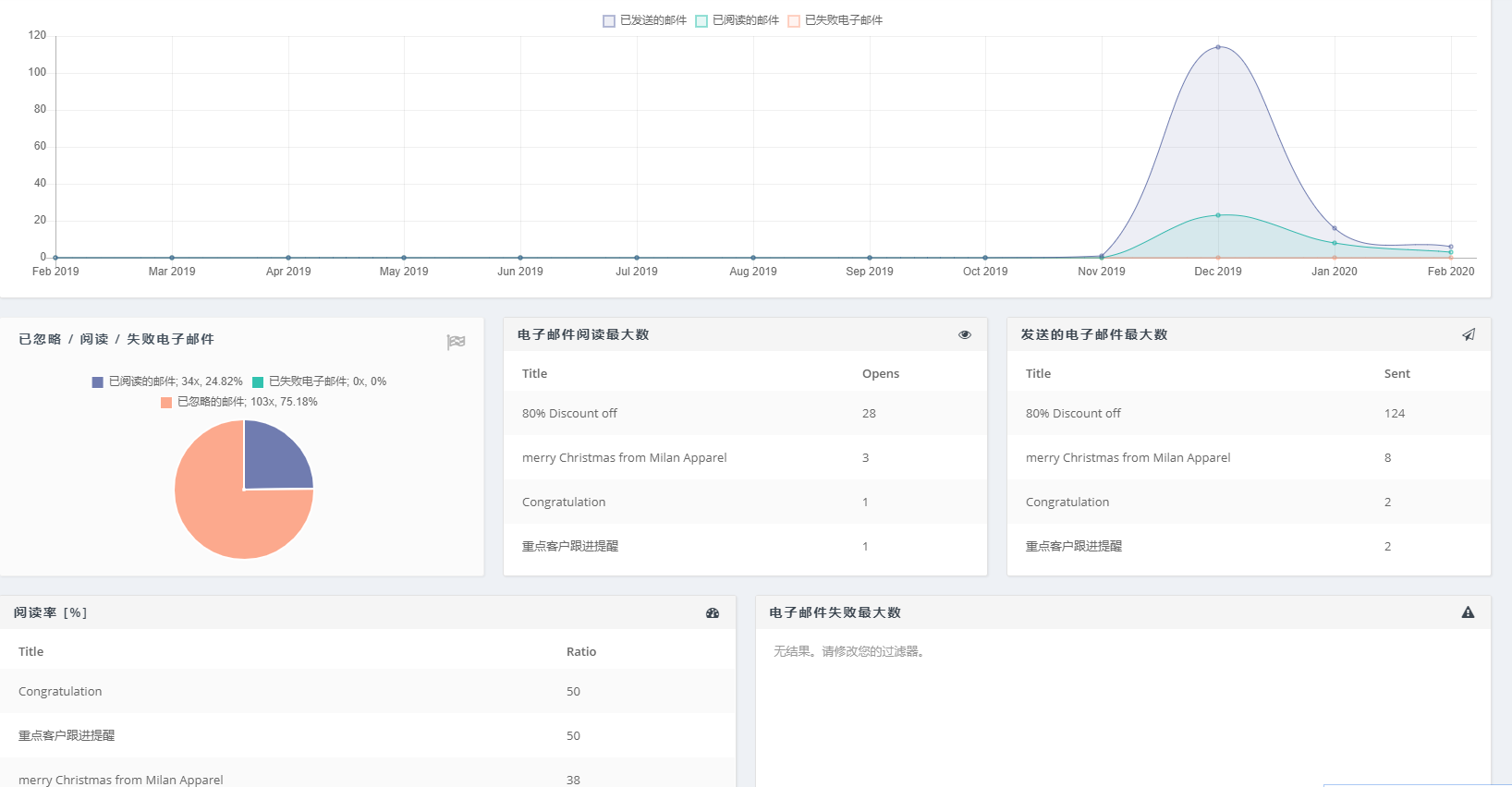This screenshot has height=787, width=1512.
Task: Toggle pie legend item 已阅读的邮件 34x
Action: pyautogui.click(x=167, y=381)
